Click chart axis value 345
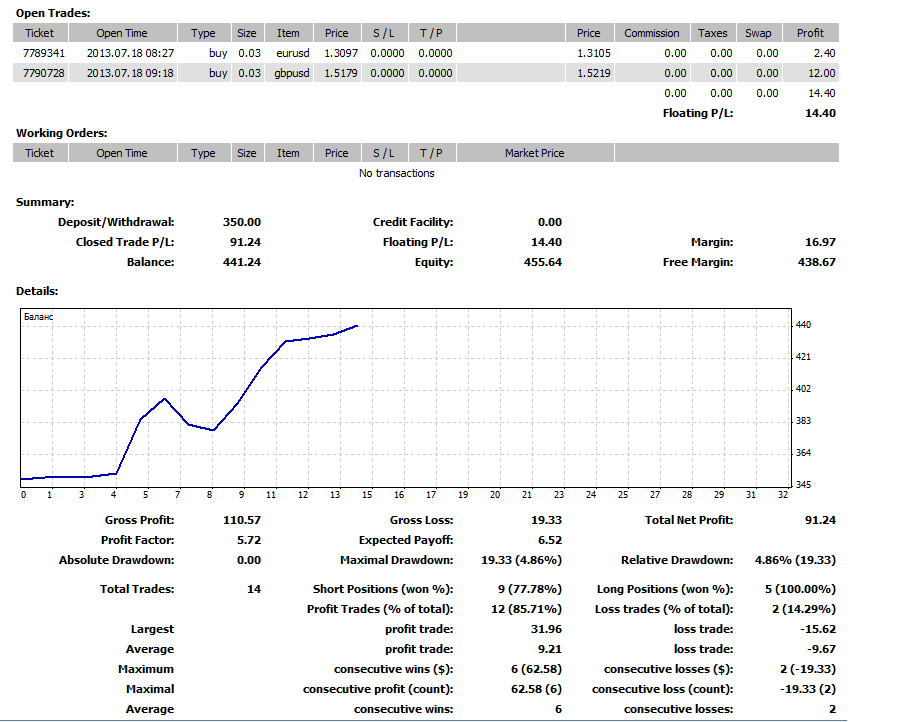The width and height of the screenshot is (919, 722). (x=803, y=485)
